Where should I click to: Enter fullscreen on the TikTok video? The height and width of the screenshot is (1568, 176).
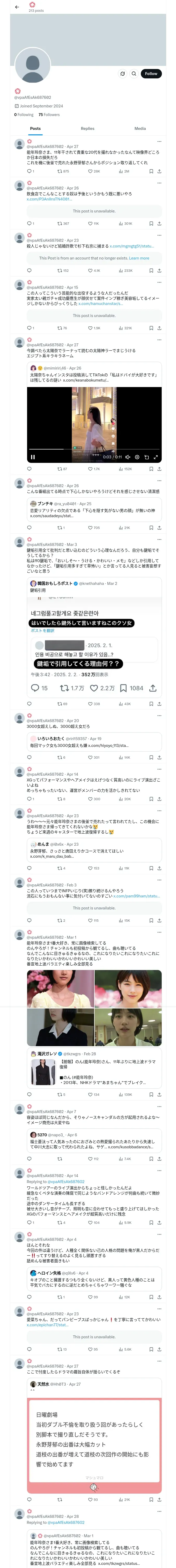click(156, 457)
